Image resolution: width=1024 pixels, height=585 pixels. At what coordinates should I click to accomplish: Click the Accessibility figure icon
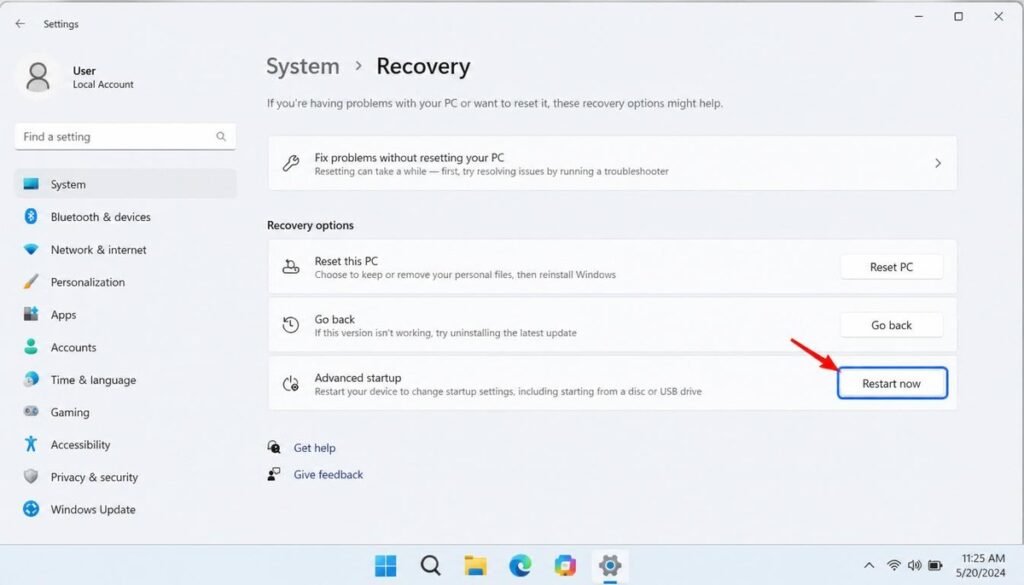pos(31,444)
